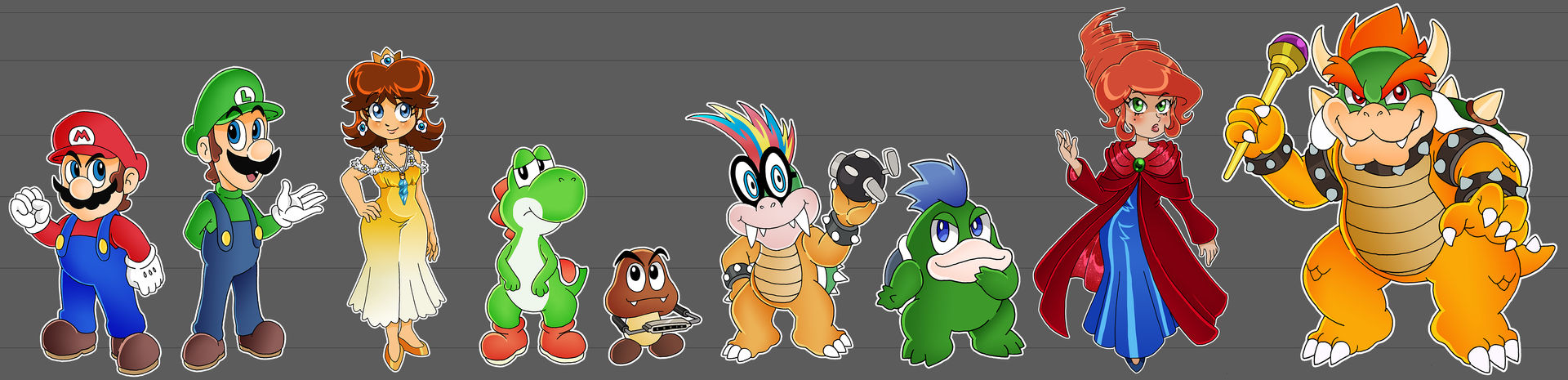This screenshot has width=1568, height=380.
Task: Click the golden scepter Bowser is holding
Action: pyautogui.click(x=1266, y=105)
